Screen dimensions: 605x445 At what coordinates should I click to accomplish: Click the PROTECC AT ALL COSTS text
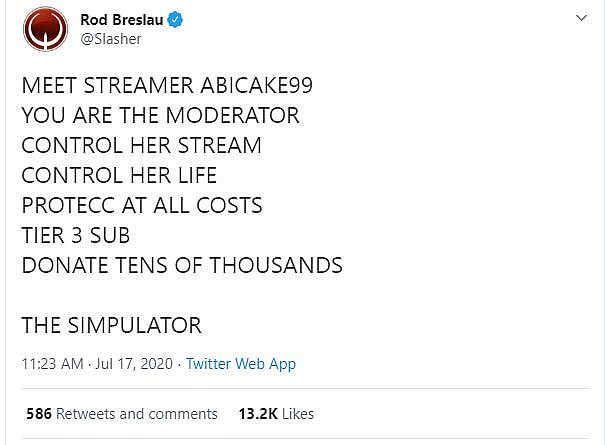[x=141, y=205]
